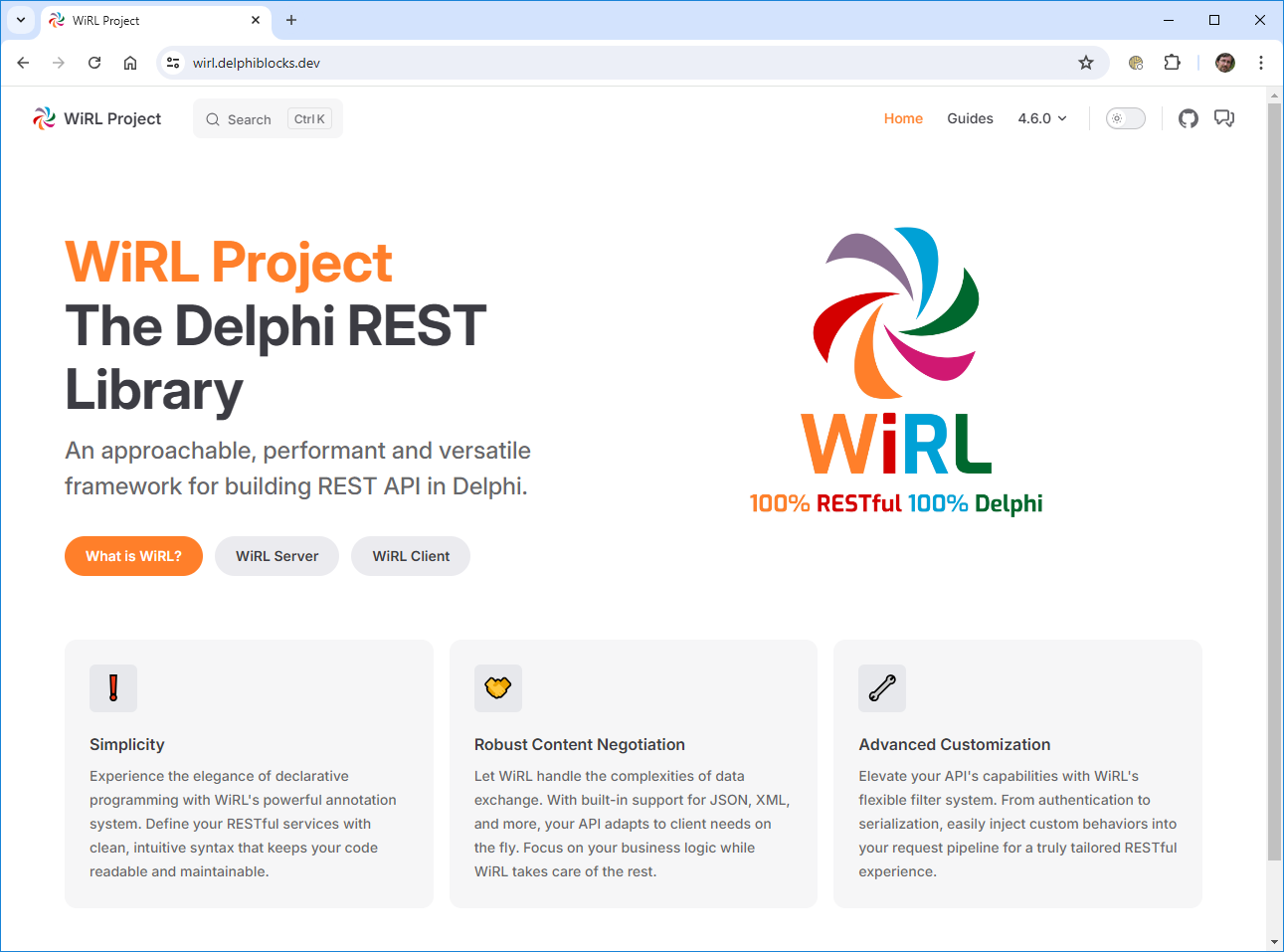View site information icon in address bar

tap(173, 63)
